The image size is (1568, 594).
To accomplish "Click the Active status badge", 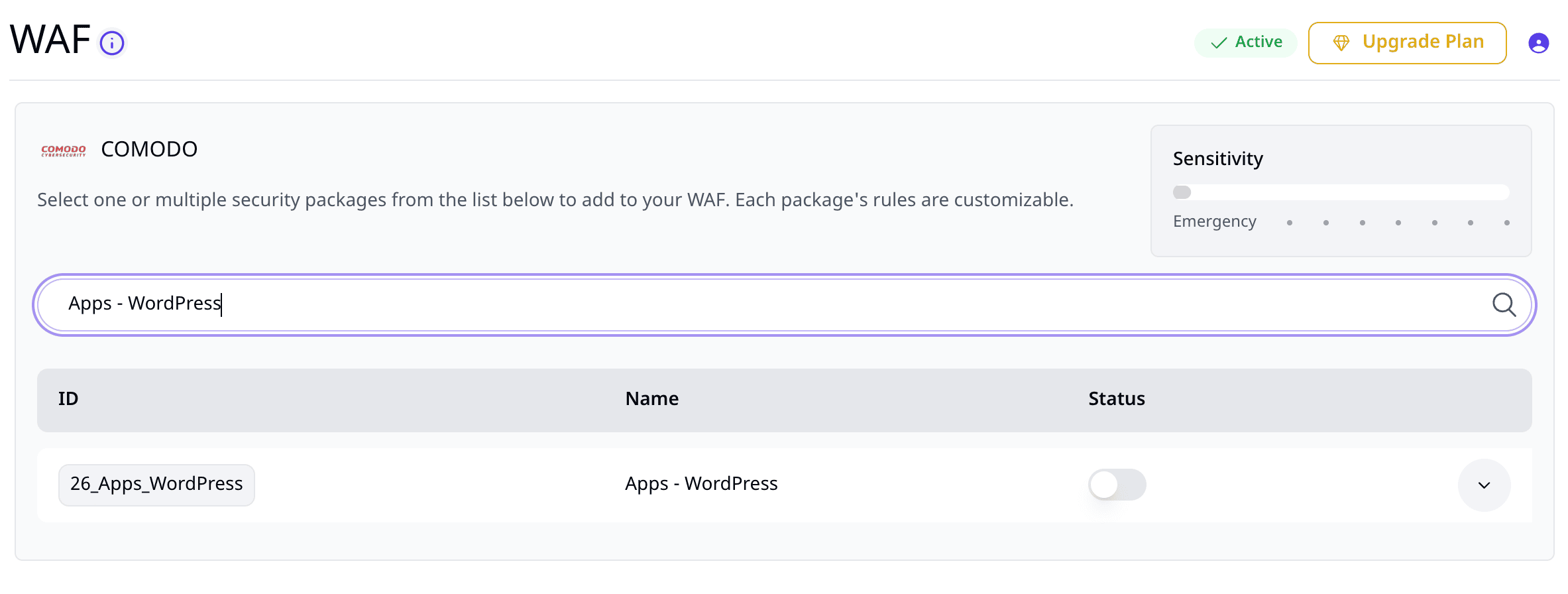I will click(x=1245, y=42).
